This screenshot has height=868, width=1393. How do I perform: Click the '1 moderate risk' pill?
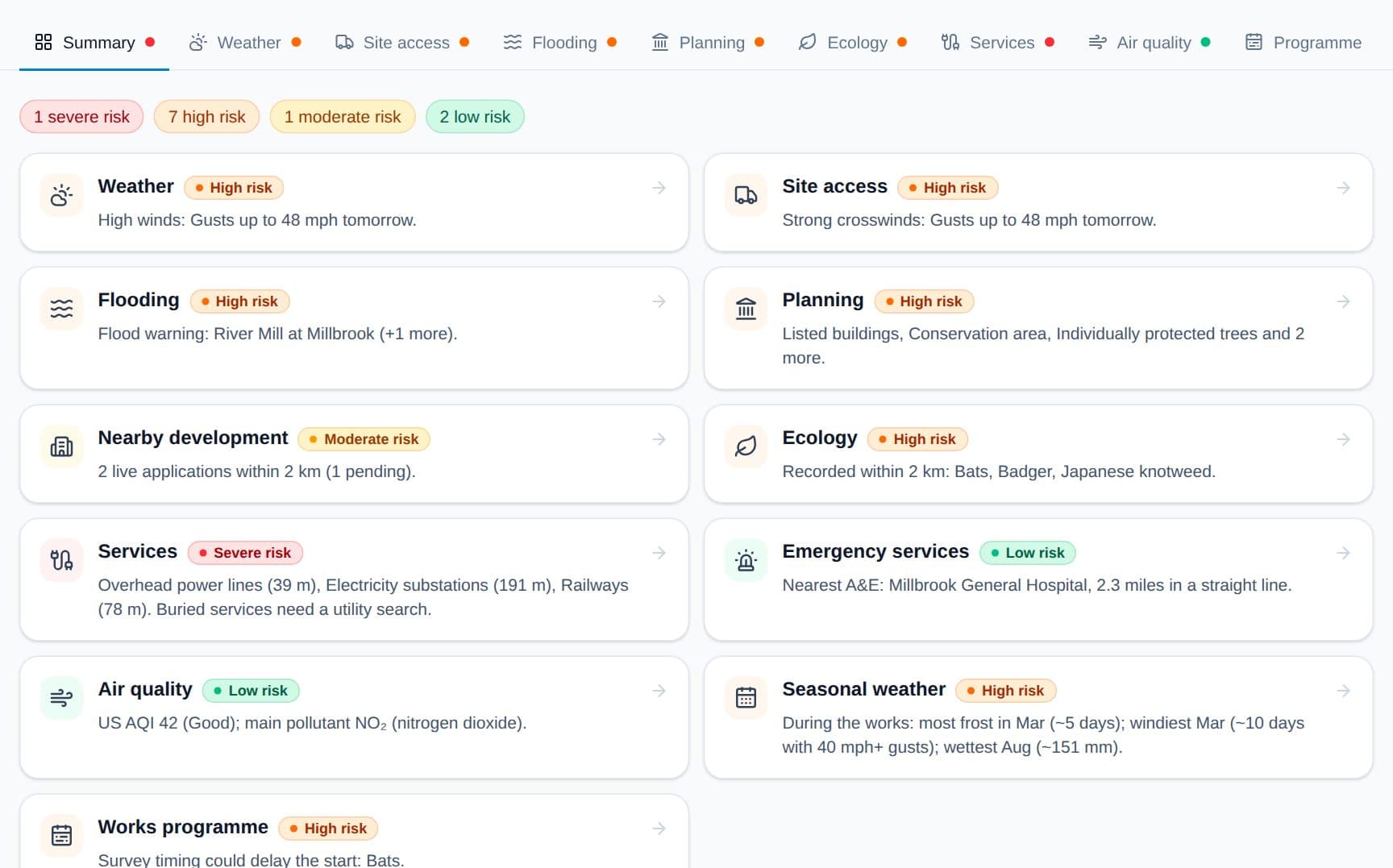coord(343,117)
